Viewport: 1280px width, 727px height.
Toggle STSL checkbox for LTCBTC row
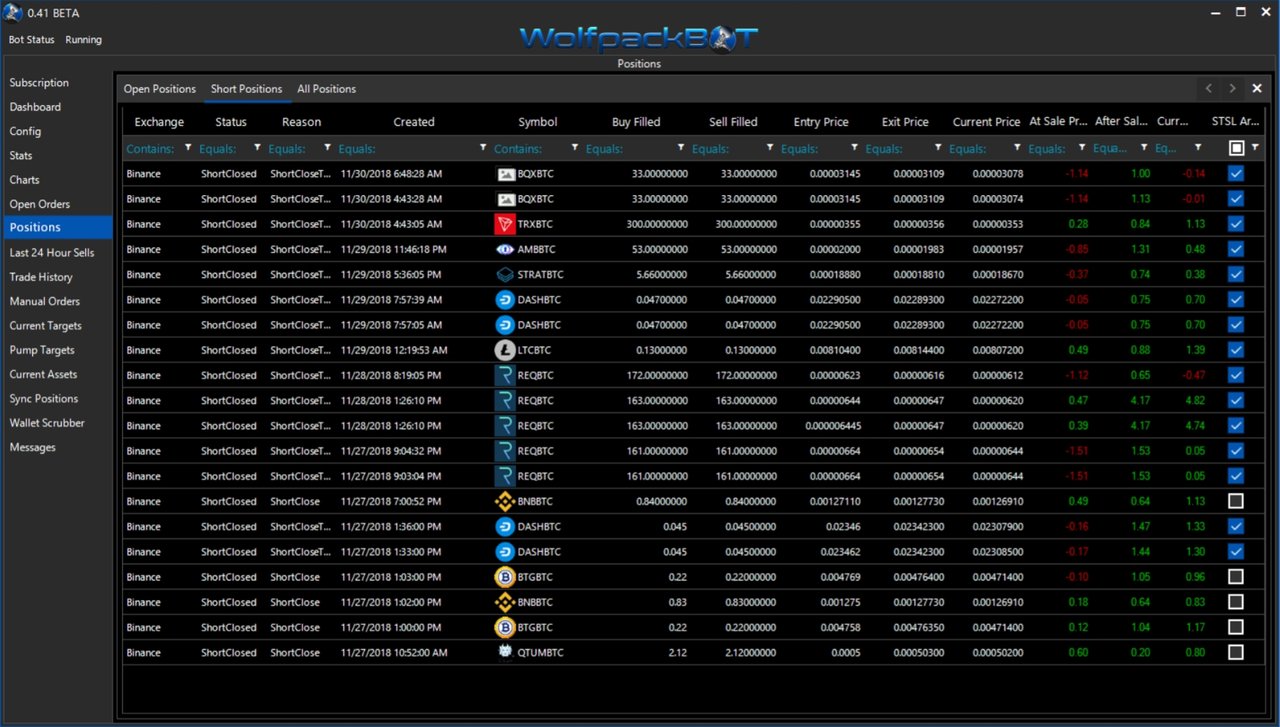coord(1236,350)
